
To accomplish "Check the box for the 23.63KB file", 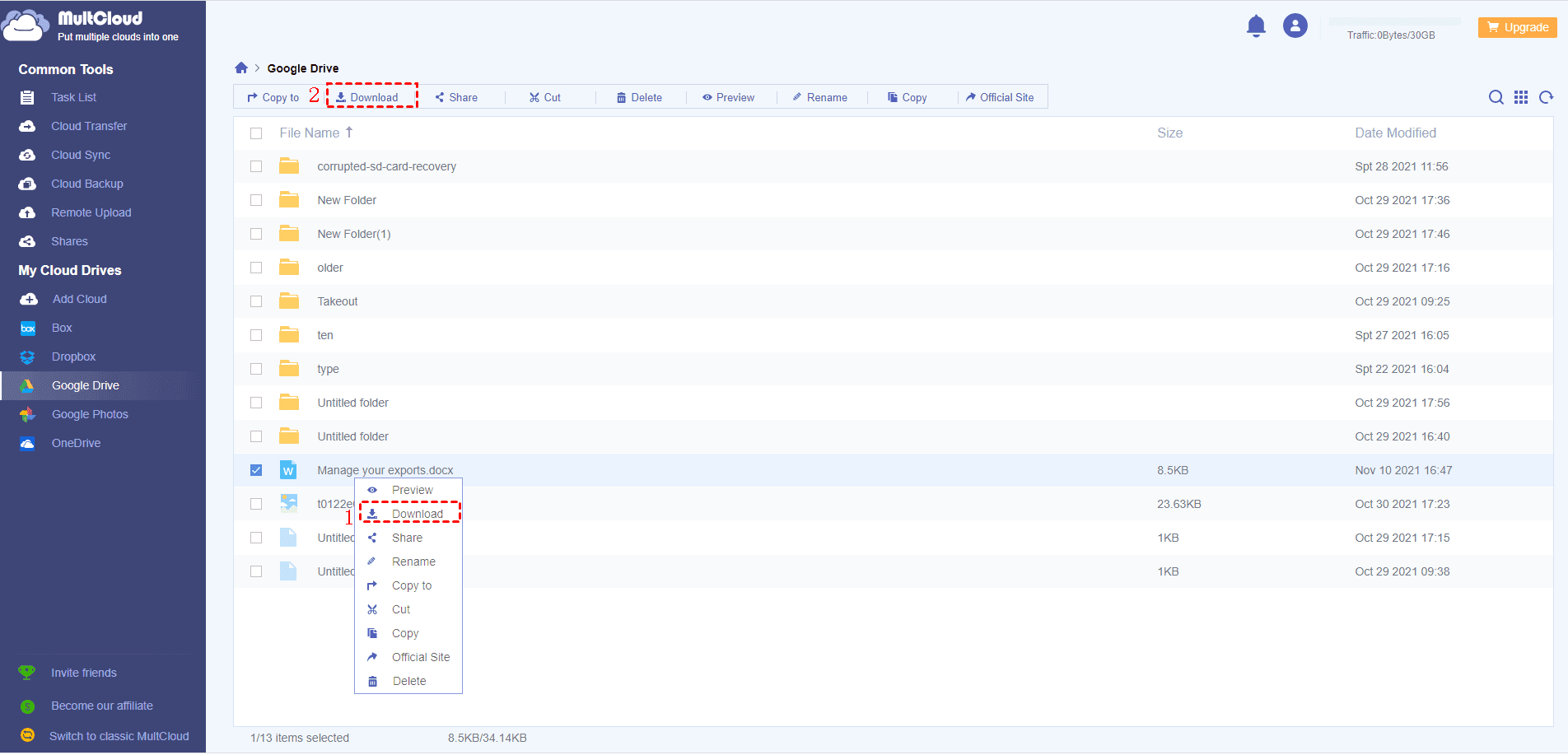I will [x=256, y=504].
